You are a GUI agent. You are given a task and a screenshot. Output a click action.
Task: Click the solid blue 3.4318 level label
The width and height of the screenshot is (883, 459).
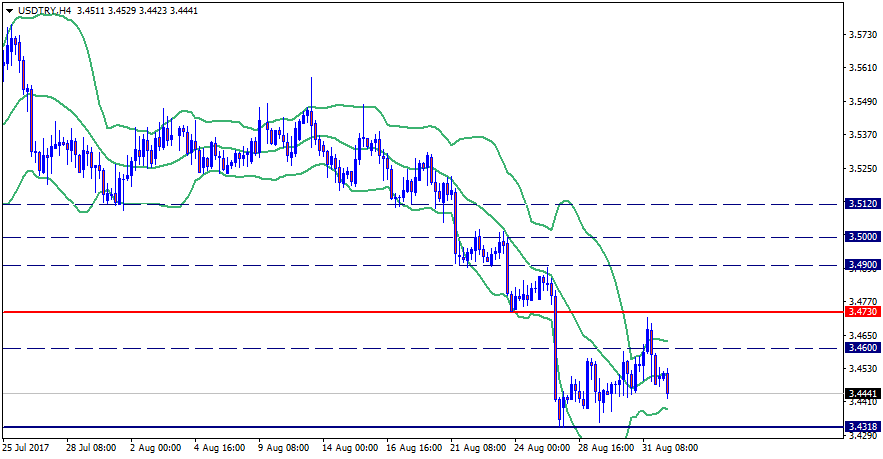click(x=861, y=427)
